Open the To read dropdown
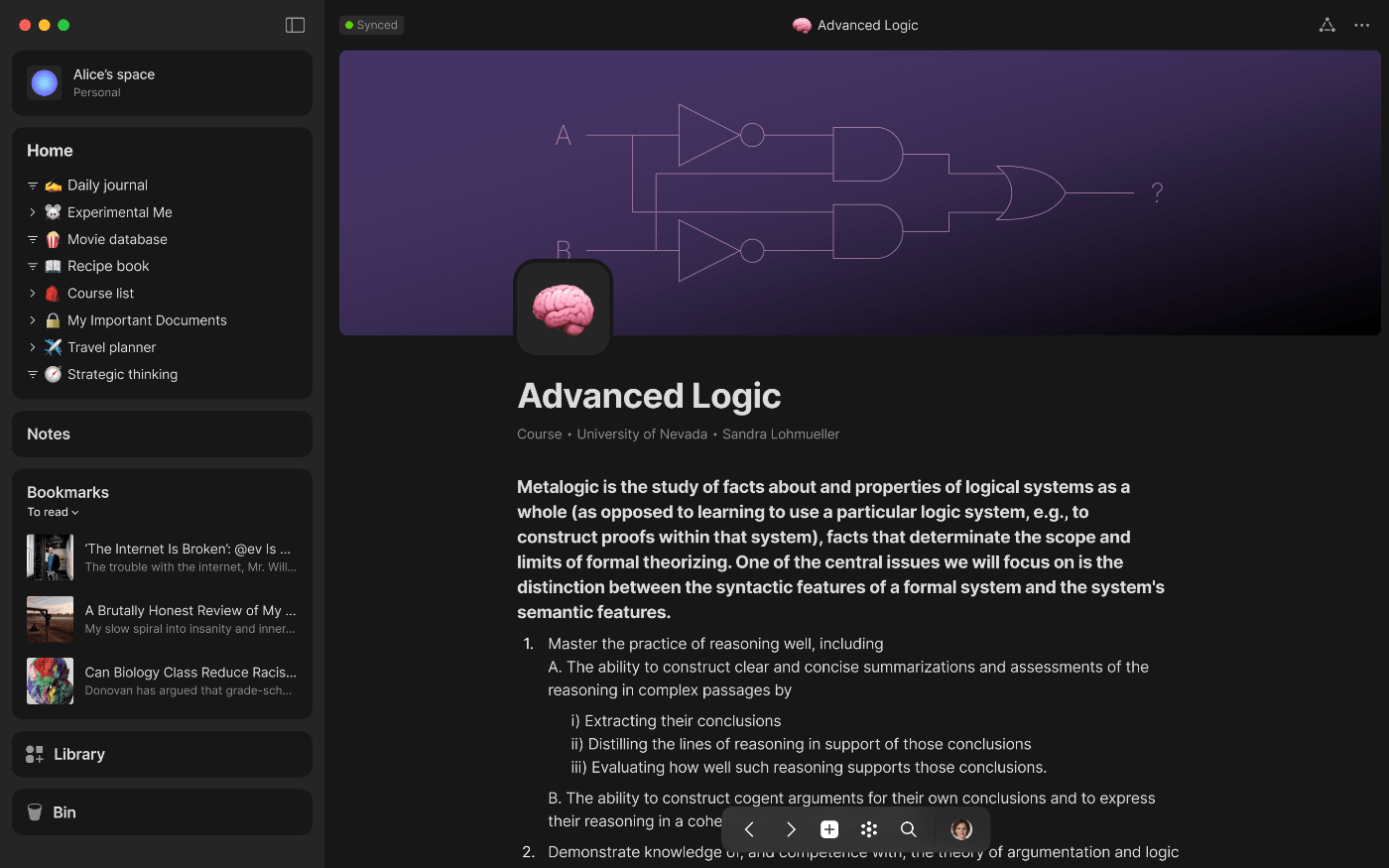 click(53, 512)
